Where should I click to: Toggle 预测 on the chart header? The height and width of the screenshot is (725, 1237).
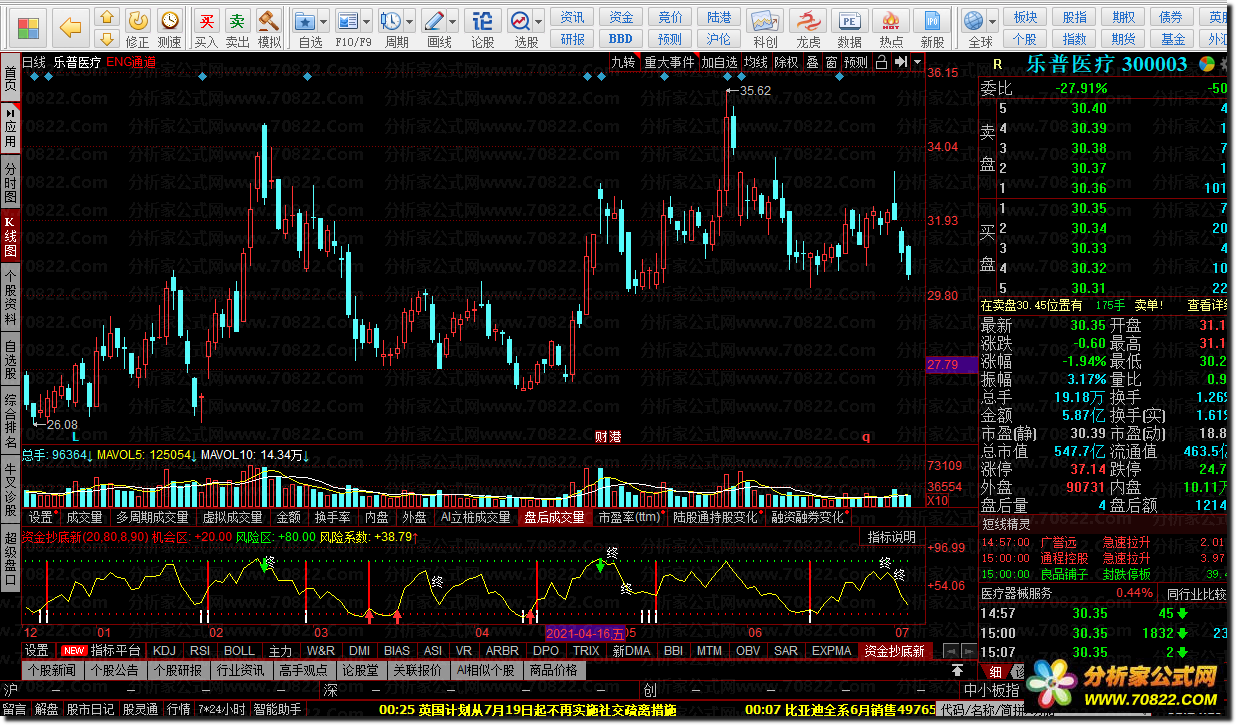(856, 62)
